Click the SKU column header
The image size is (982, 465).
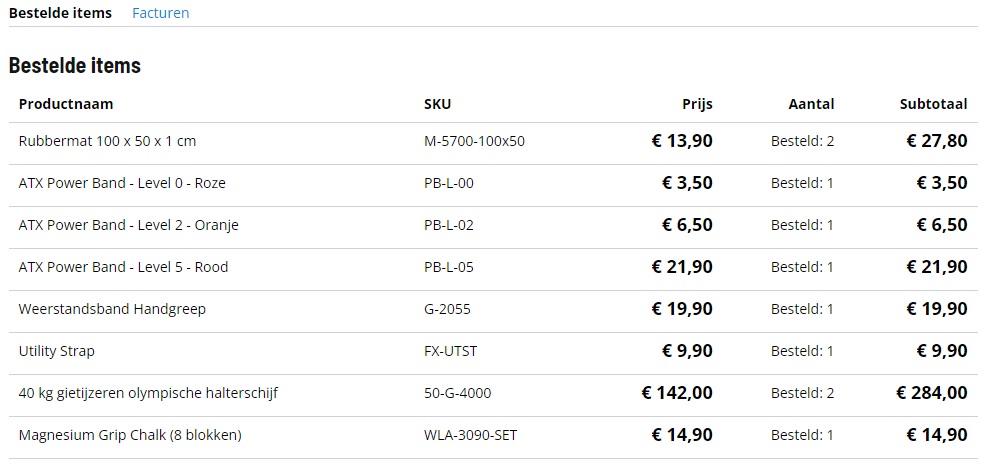[x=437, y=104]
